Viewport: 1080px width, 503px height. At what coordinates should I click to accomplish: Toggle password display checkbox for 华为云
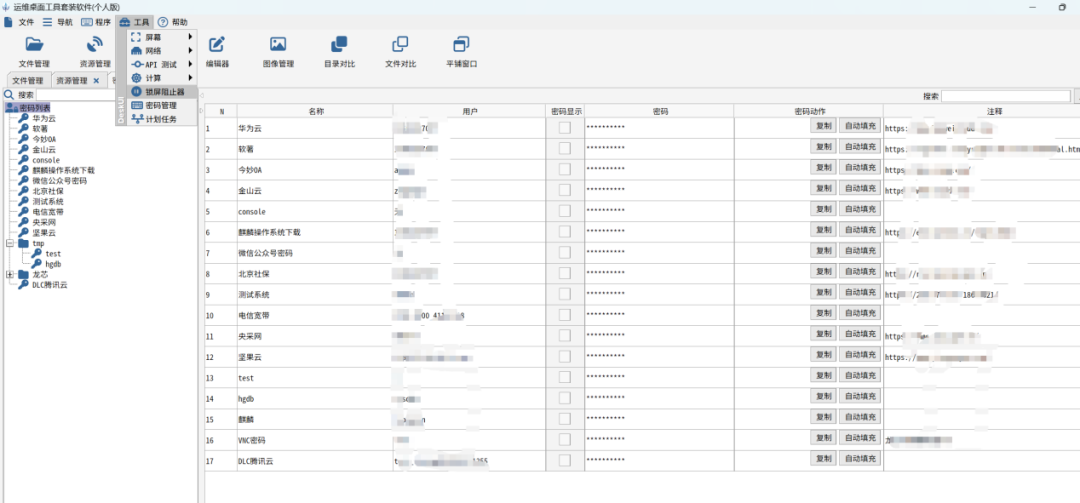point(565,127)
